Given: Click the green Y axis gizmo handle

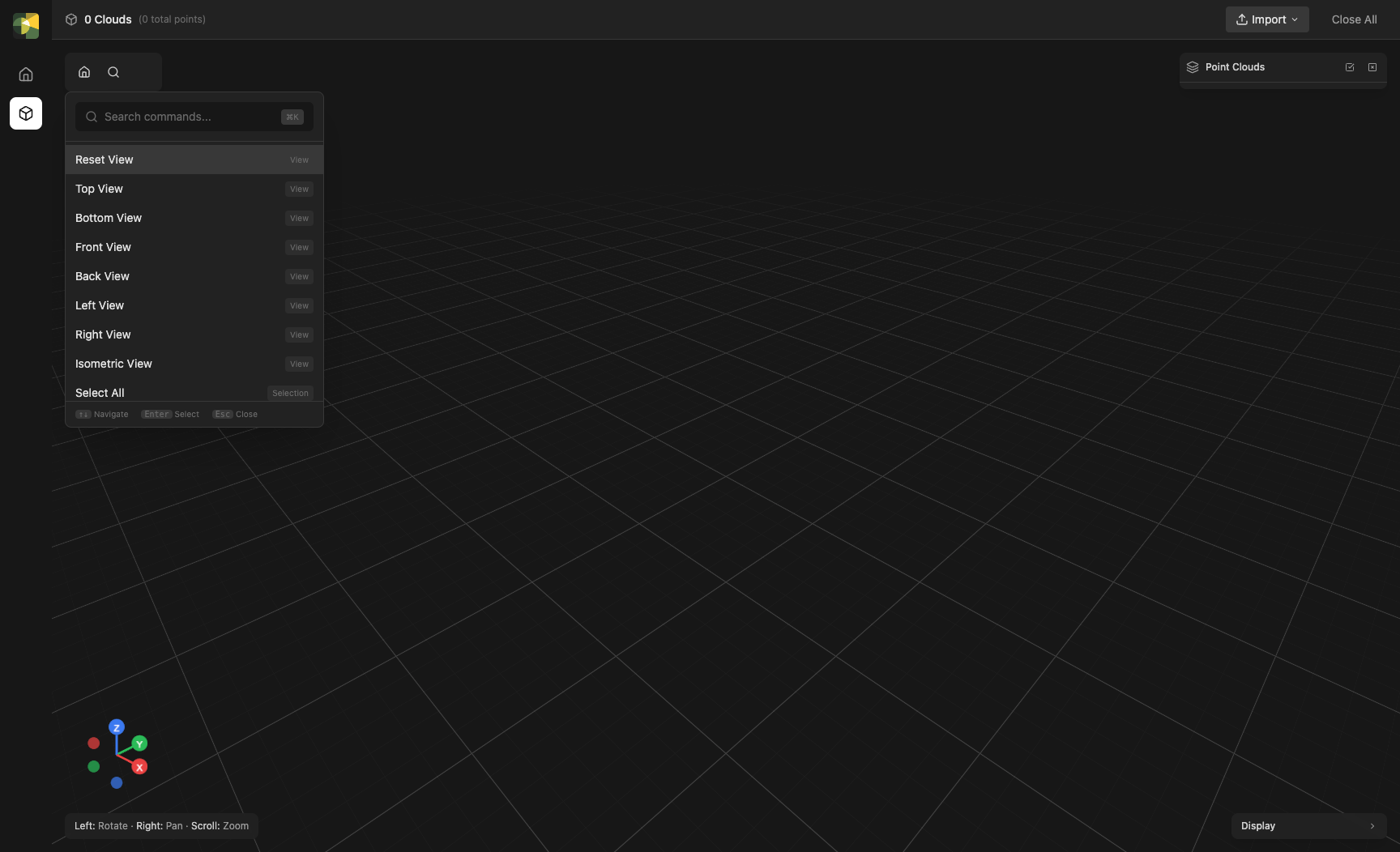Looking at the screenshot, I should click(x=139, y=743).
